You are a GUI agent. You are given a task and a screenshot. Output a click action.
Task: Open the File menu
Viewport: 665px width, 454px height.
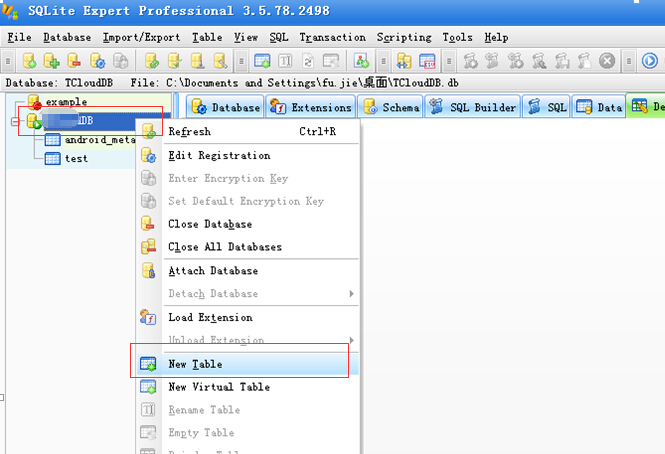point(19,37)
